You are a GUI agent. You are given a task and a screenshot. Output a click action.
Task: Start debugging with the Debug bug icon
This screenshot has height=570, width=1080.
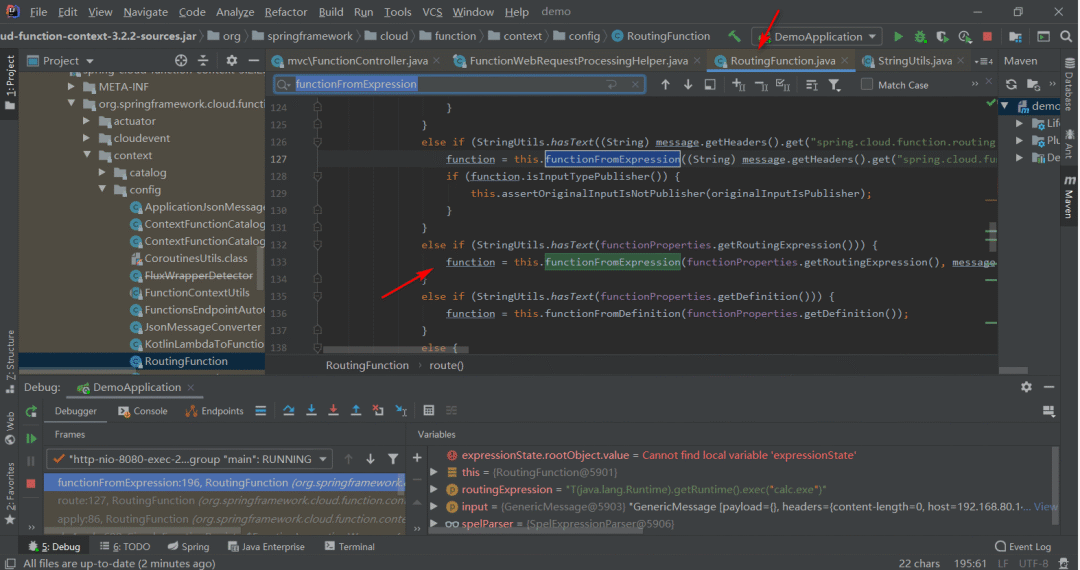pyautogui.click(x=920, y=37)
